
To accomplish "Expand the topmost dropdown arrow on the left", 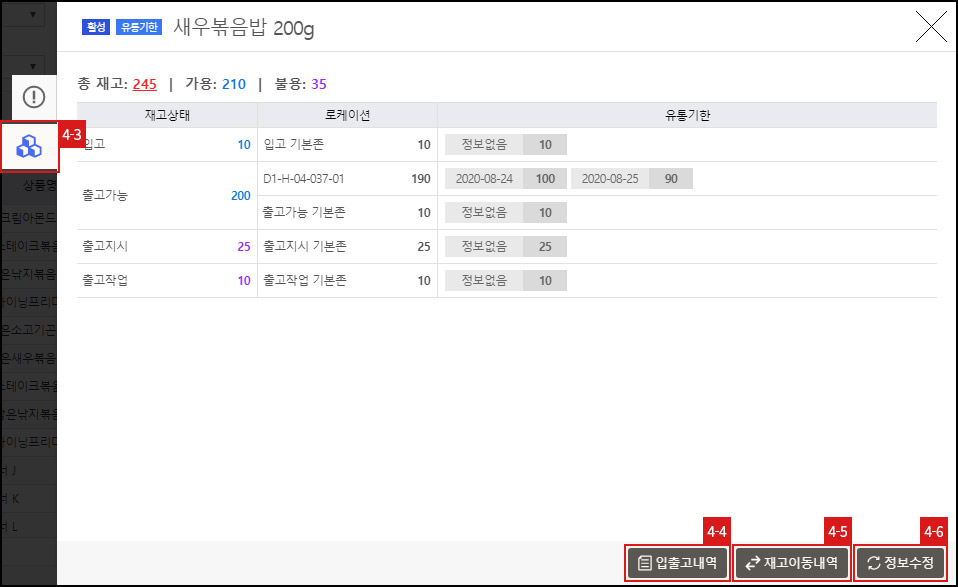I will [x=32, y=14].
